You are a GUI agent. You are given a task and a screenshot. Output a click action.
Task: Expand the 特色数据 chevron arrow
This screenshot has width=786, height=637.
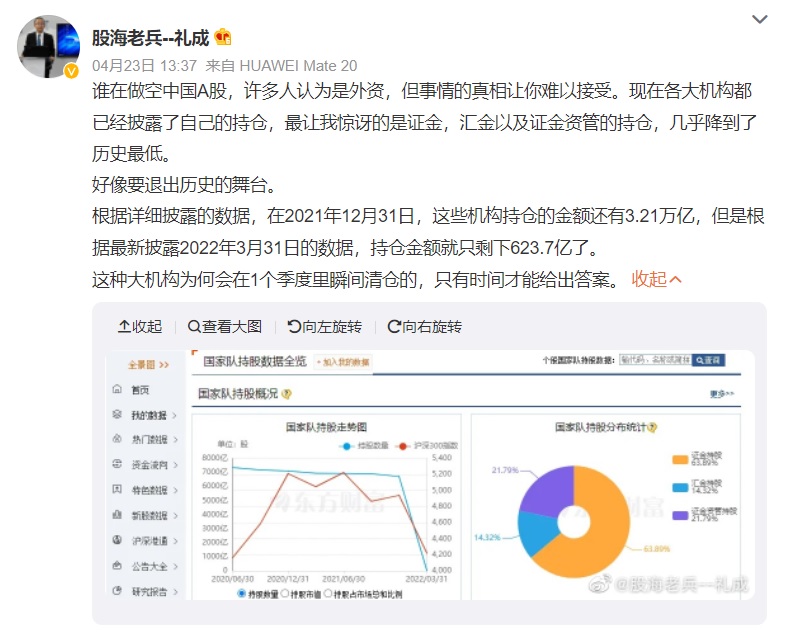click(x=175, y=491)
